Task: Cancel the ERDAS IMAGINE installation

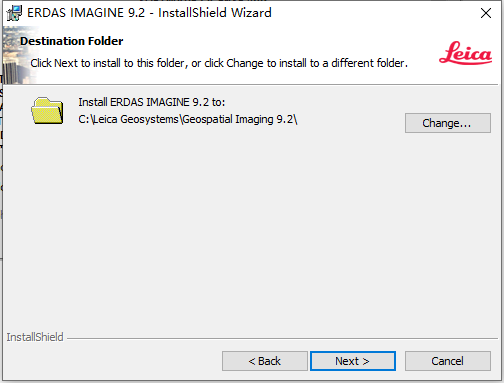Action: [x=448, y=361]
